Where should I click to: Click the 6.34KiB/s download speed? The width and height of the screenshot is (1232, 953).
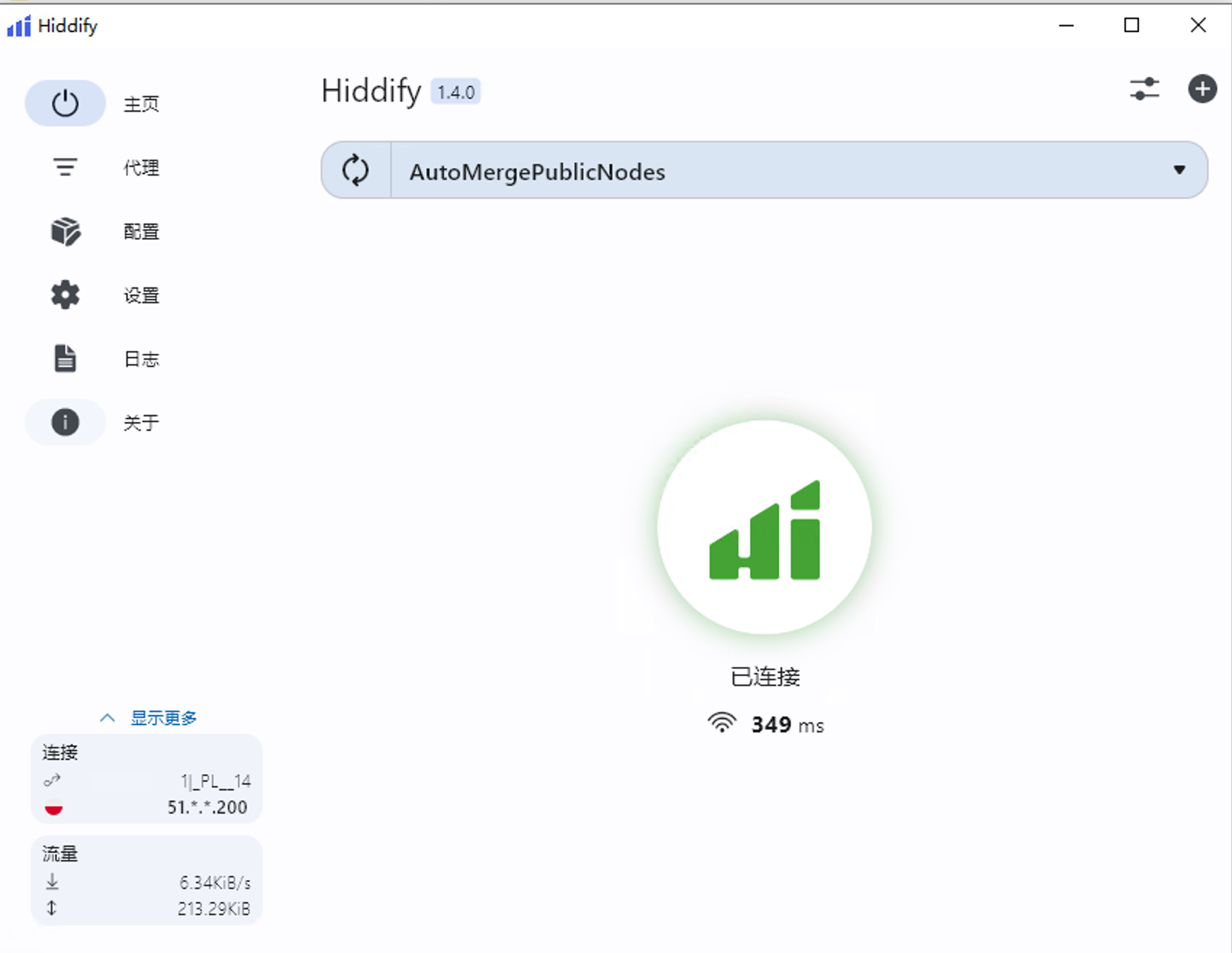[215, 883]
